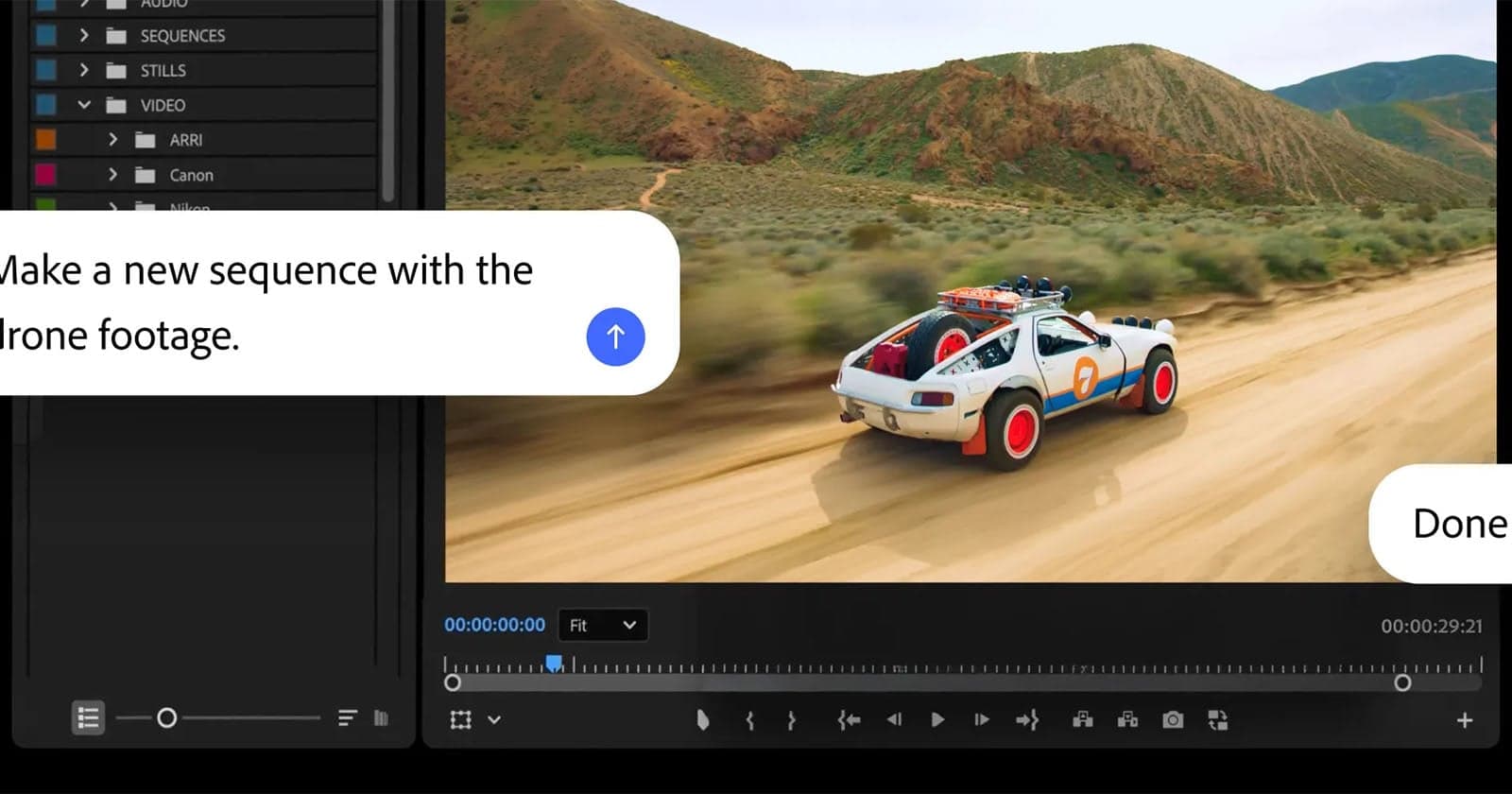1512x794 pixels.
Task: Click the right handle of the zoom scroll bar
Action: pos(1402,682)
